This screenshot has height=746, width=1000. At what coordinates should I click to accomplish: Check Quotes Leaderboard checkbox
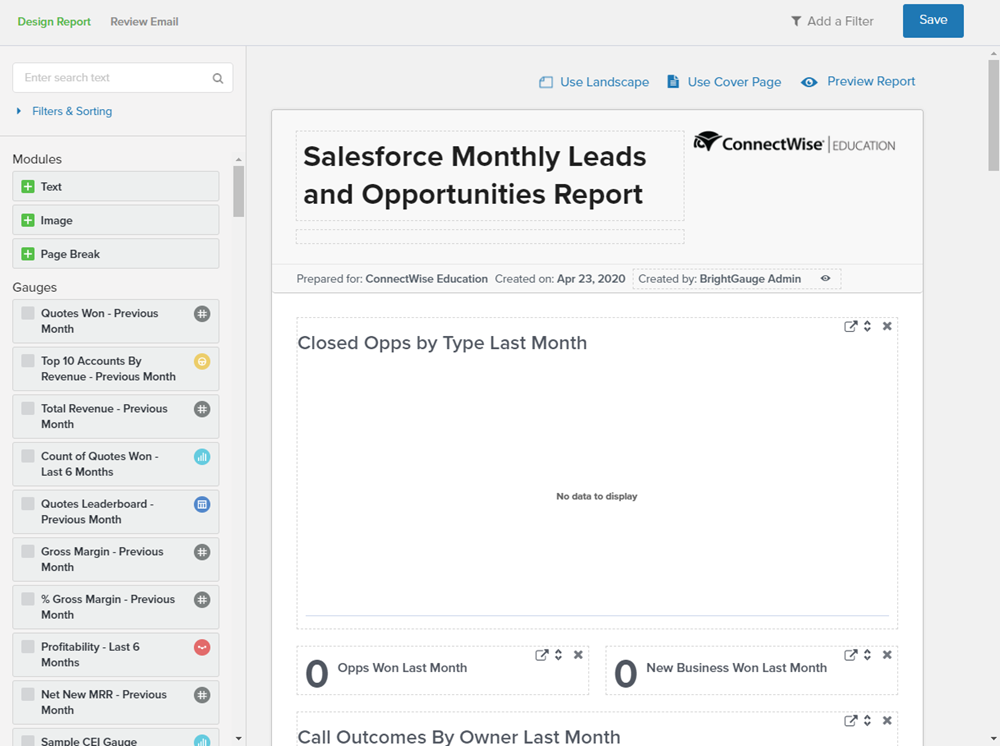28,504
